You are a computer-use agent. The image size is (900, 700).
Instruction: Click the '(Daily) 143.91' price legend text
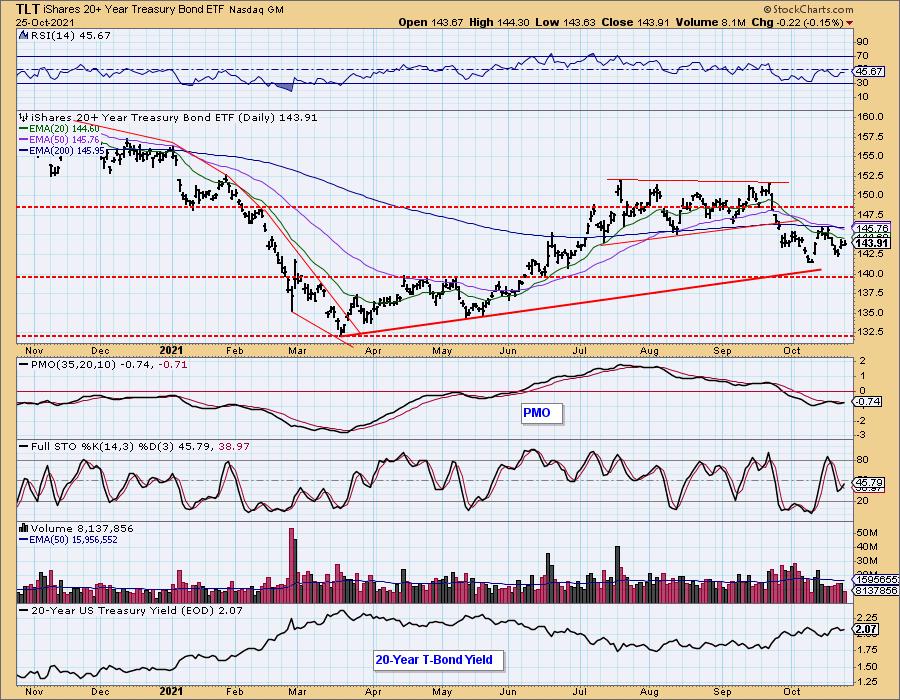277,117
